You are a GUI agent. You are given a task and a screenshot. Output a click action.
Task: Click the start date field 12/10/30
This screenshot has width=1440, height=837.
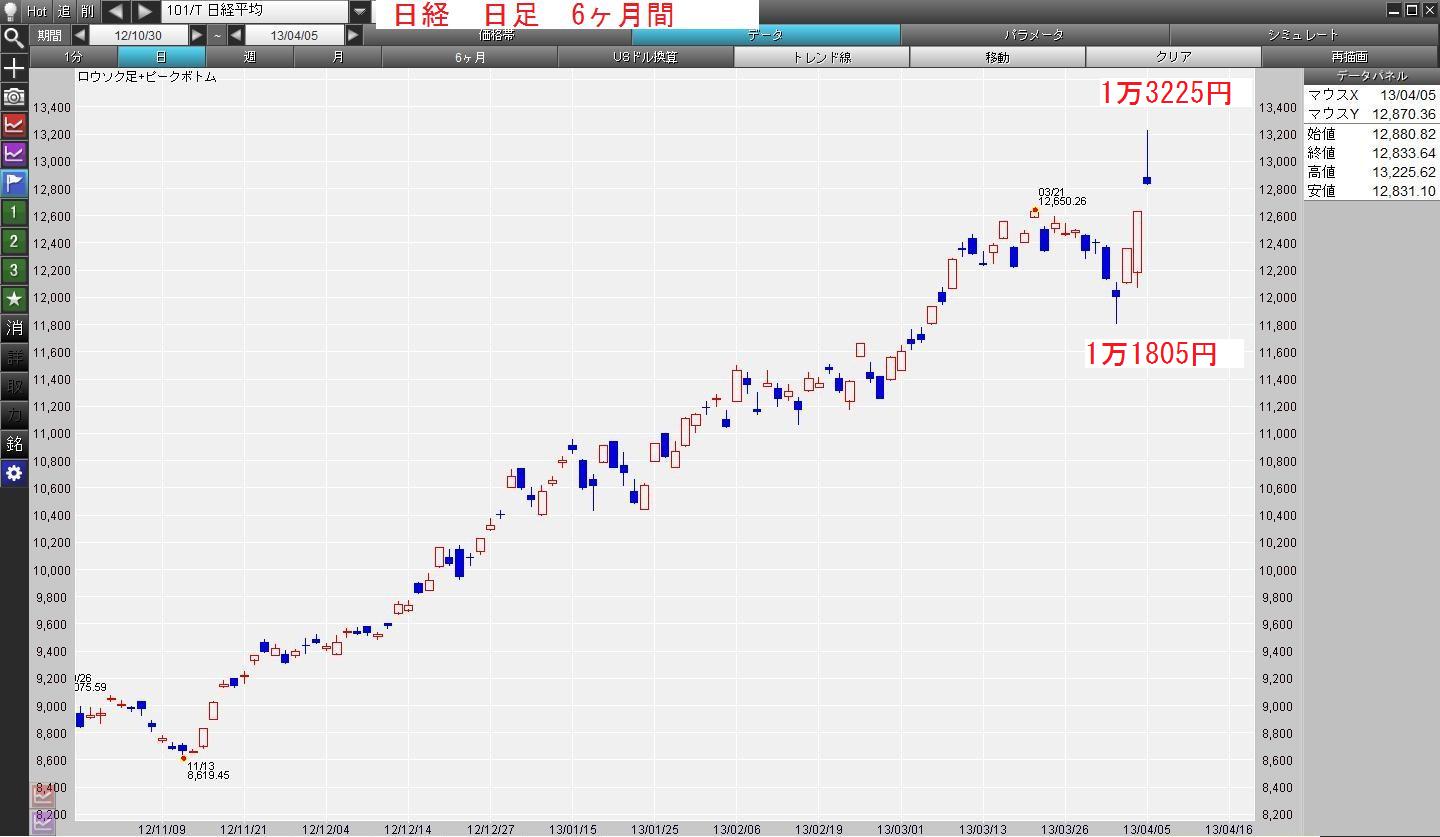[x=138, y=35]
